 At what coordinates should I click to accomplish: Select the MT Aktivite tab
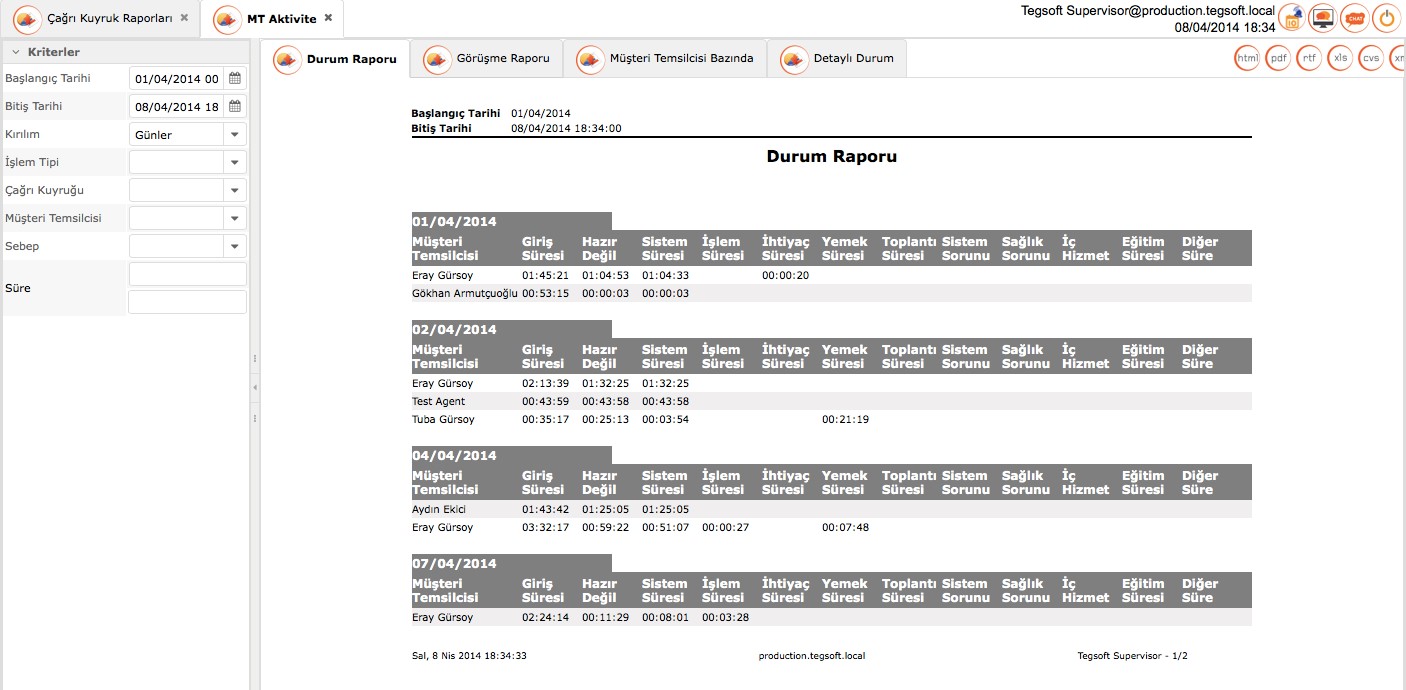point(274,19)
